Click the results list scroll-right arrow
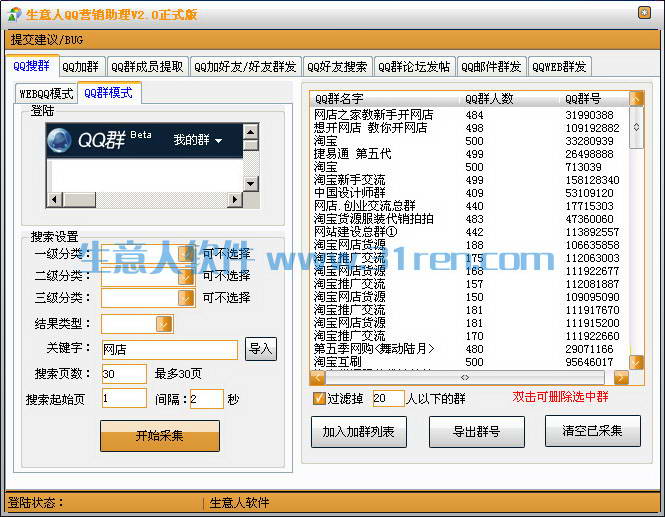Image resolution: width=665 pixels, height=517 pixels. [x=621, y=378]
